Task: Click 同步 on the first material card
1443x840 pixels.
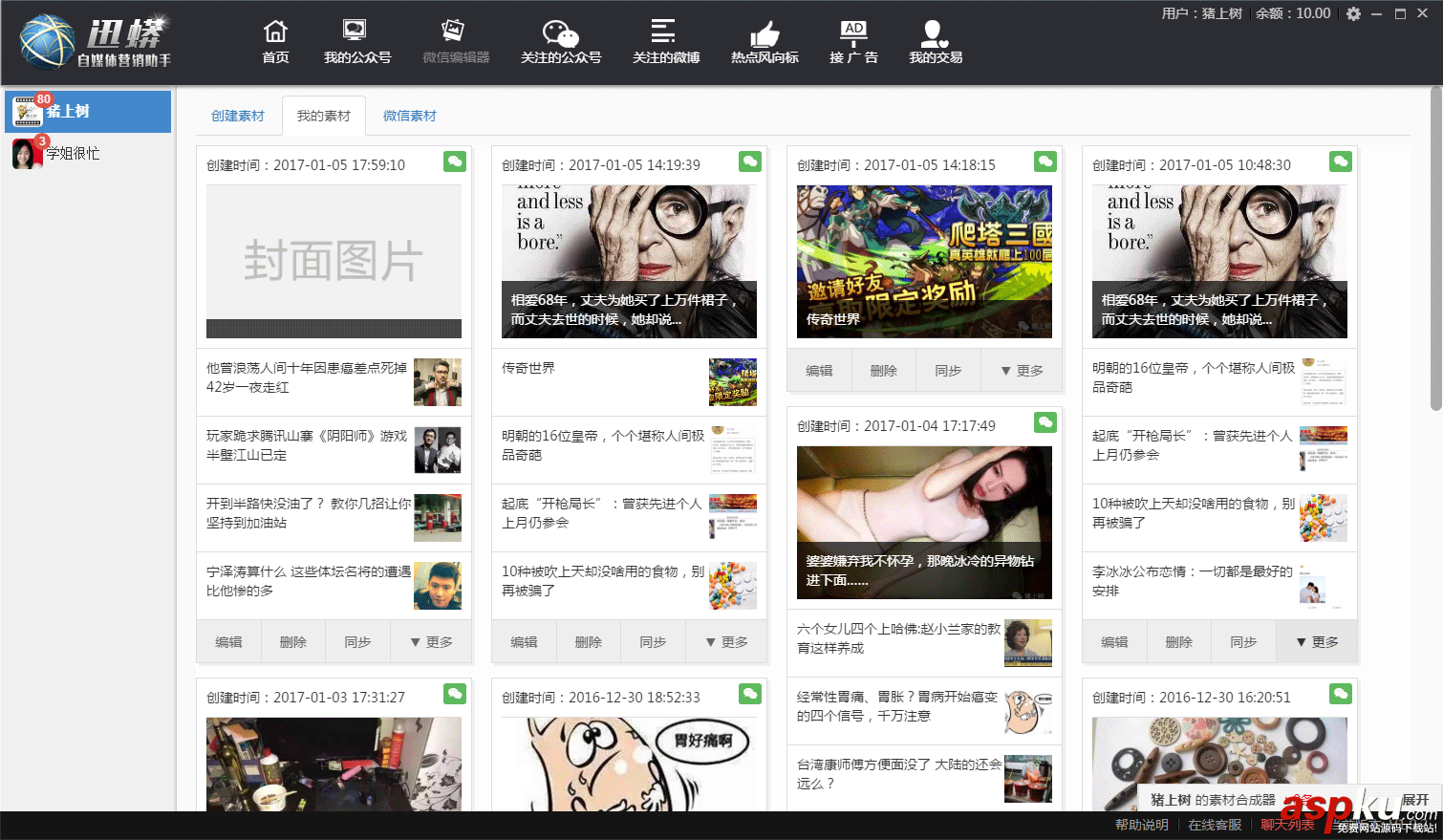Action: click(357, 641)
